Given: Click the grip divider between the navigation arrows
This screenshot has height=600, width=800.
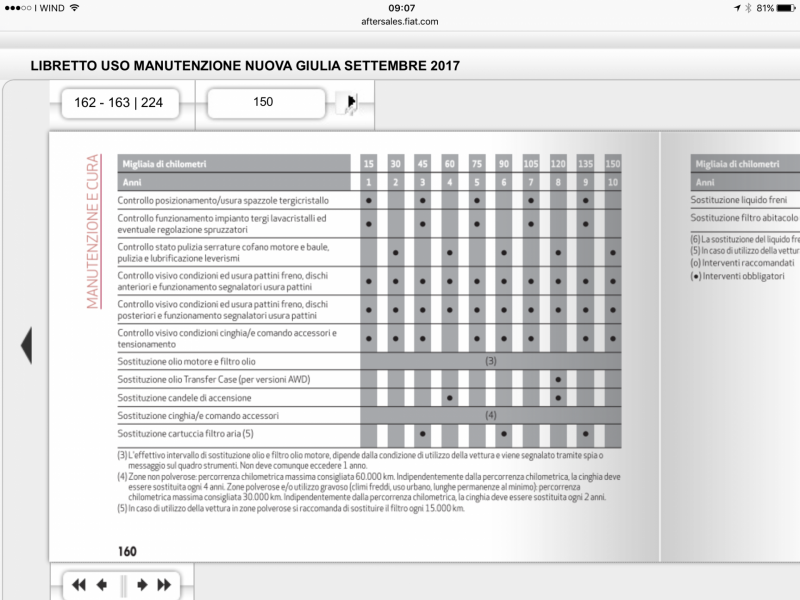Looking at the screenshot, I should tap(122, 585).
